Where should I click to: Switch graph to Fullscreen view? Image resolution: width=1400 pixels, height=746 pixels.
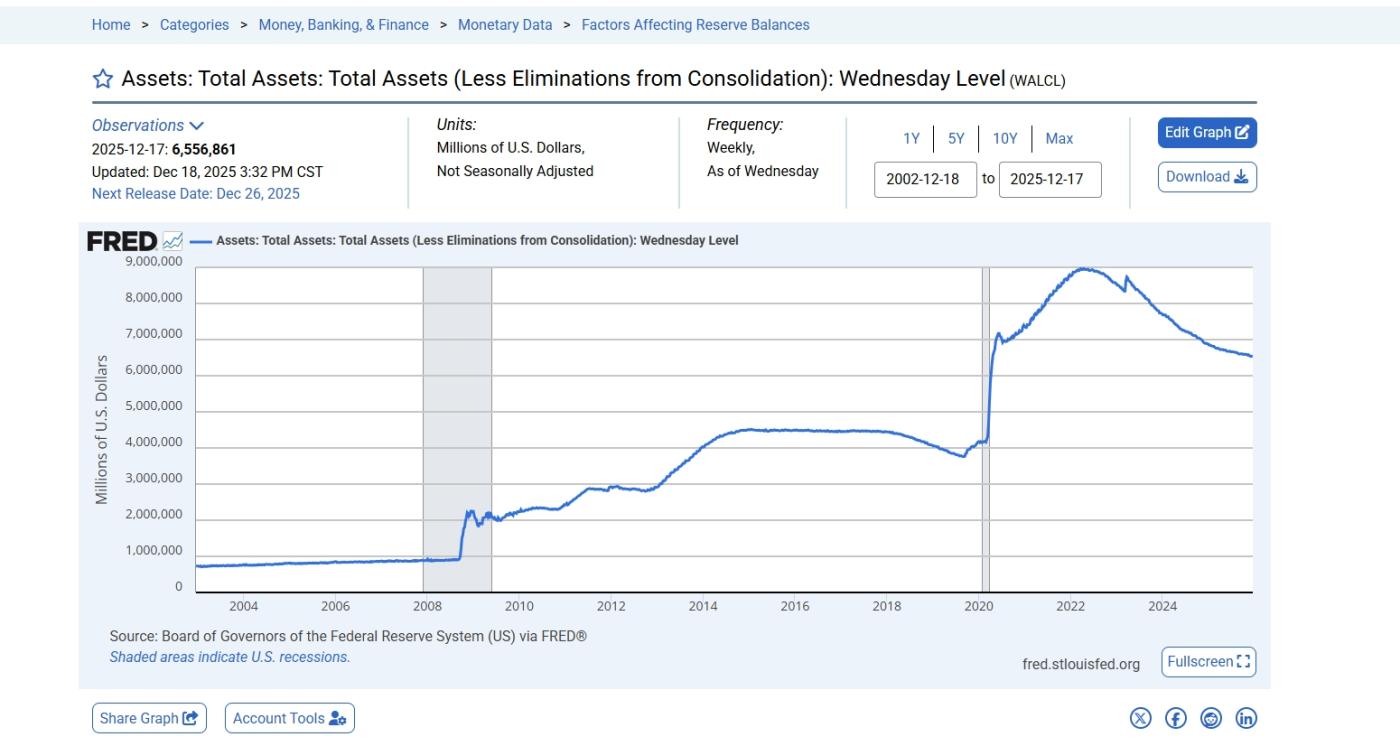coord(1208,662)
